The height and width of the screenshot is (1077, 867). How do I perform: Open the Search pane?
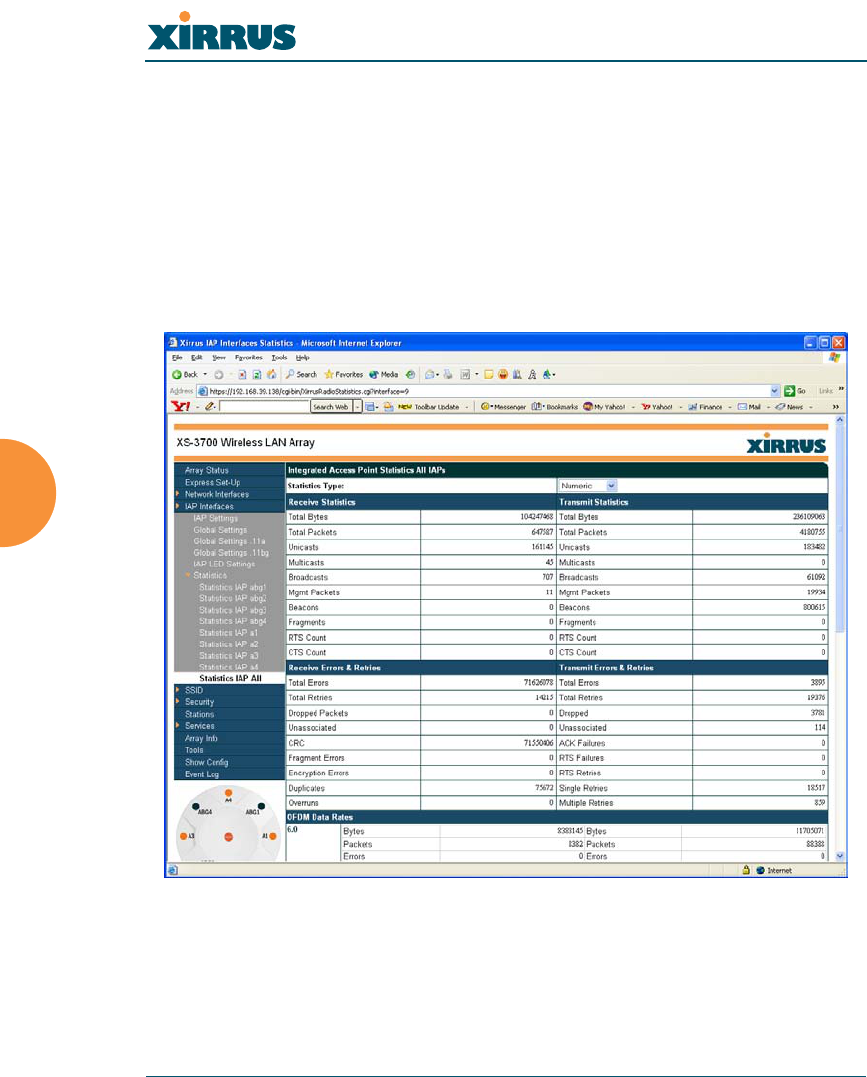pos(301,374)
